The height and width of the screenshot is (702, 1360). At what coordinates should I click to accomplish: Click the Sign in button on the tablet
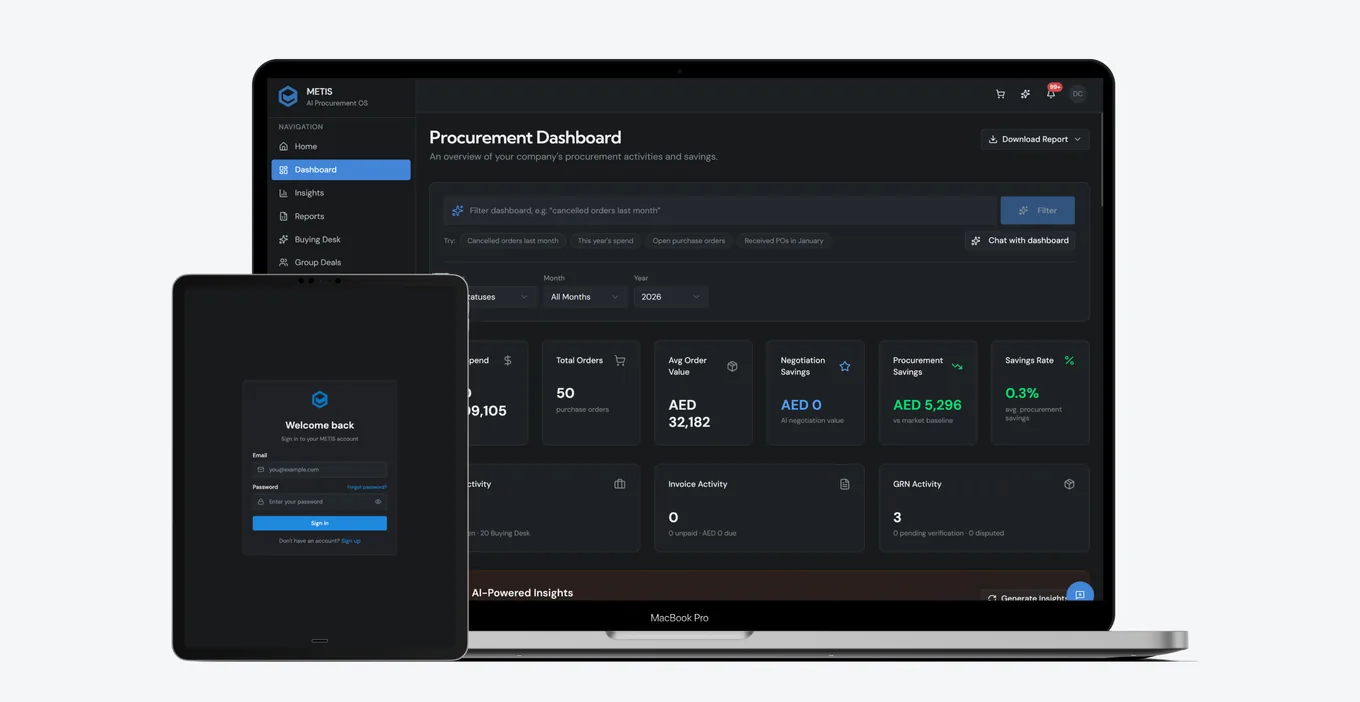tap(320, 523)
